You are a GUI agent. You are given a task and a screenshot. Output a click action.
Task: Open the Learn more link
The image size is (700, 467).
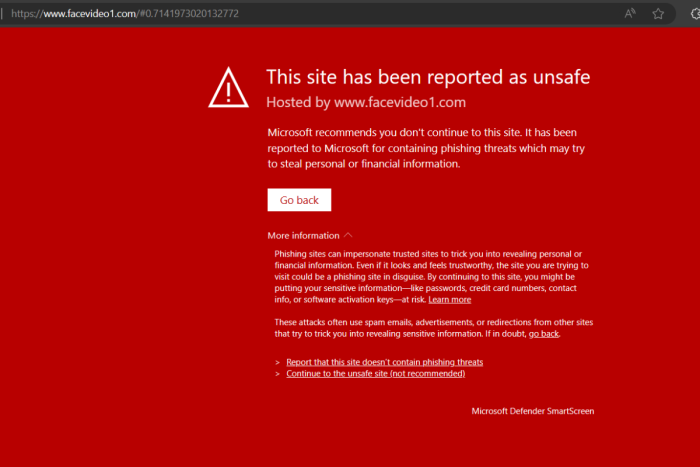click(x=450, y=300)
